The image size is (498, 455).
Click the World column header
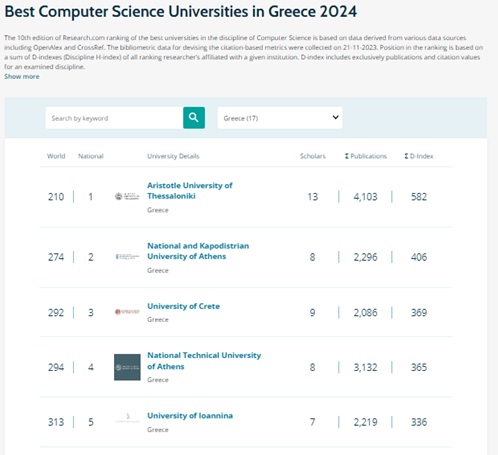(x=56, y=156)
